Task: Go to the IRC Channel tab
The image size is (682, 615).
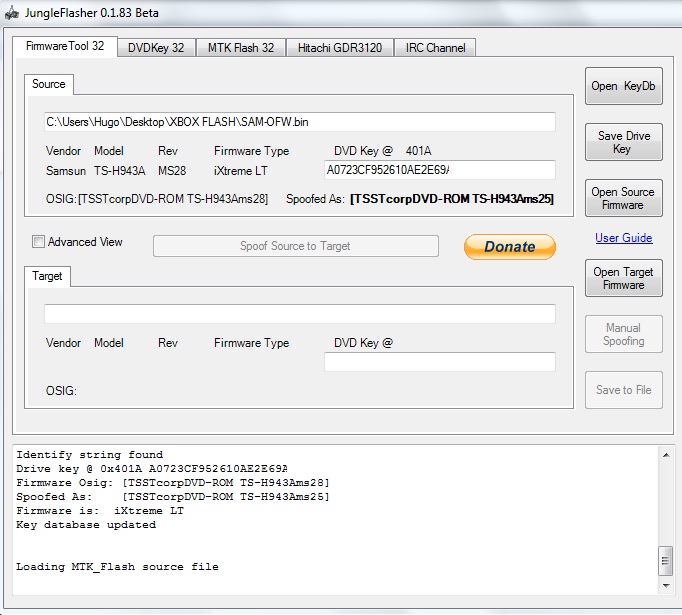Action: click(x=435, y=48)
